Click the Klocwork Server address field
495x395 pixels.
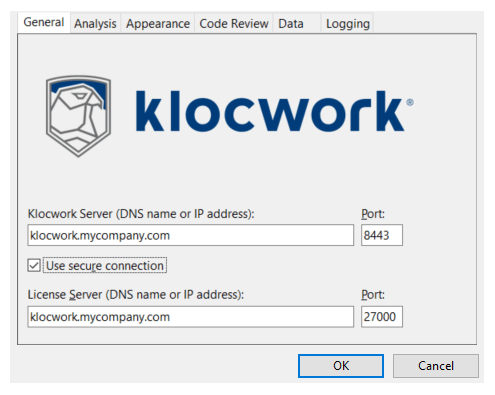191,235
